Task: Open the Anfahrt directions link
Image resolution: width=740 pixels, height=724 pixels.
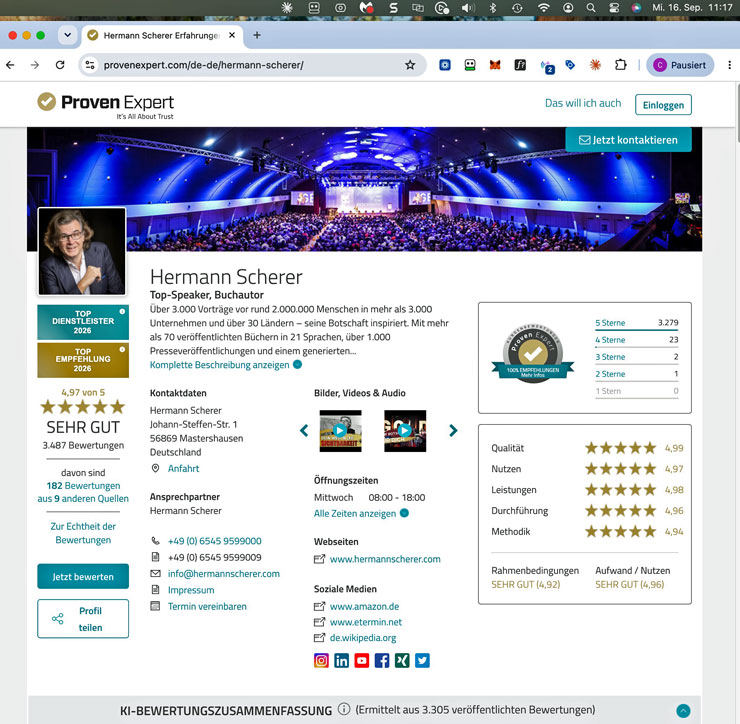Action: 183,468
